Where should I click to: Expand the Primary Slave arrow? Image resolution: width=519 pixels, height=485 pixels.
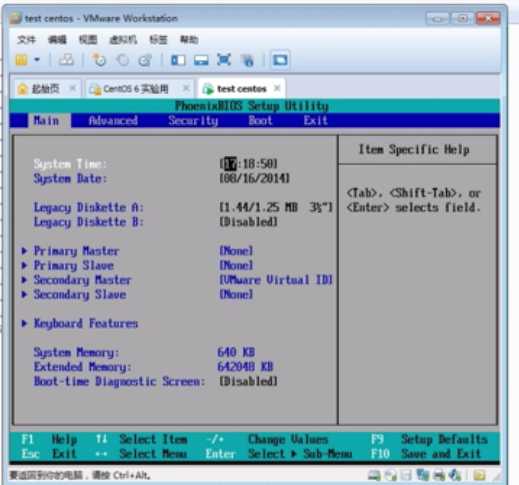(24, 266)
